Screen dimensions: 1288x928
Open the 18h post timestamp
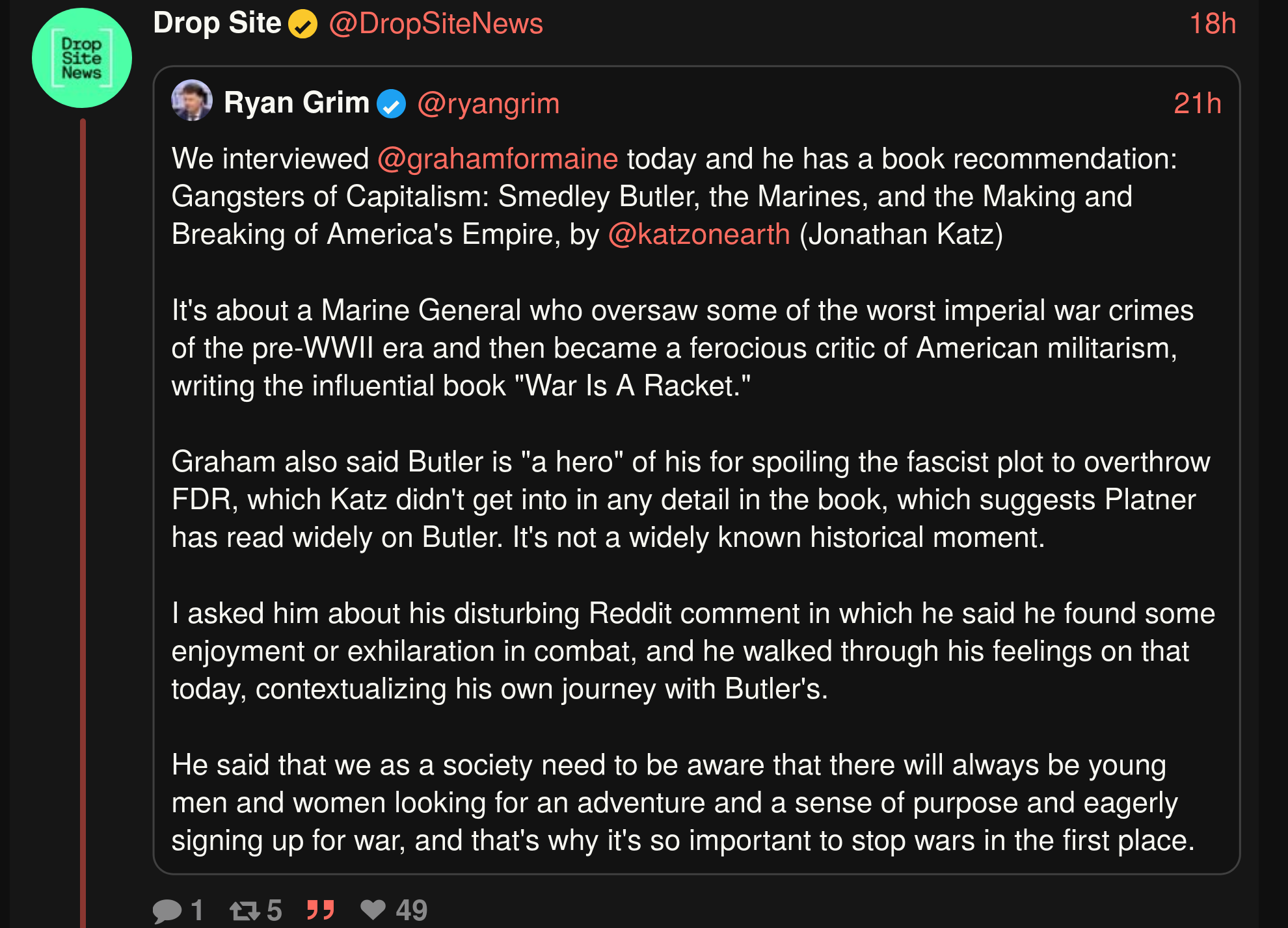click(x=1212, y=24)
